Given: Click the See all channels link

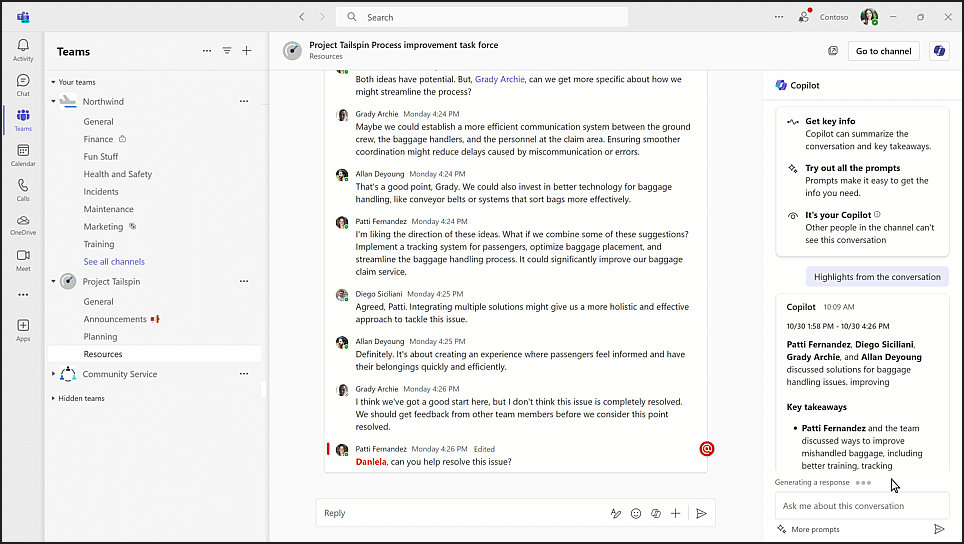Looking at the screenshot, I should [x=114, y=262].
